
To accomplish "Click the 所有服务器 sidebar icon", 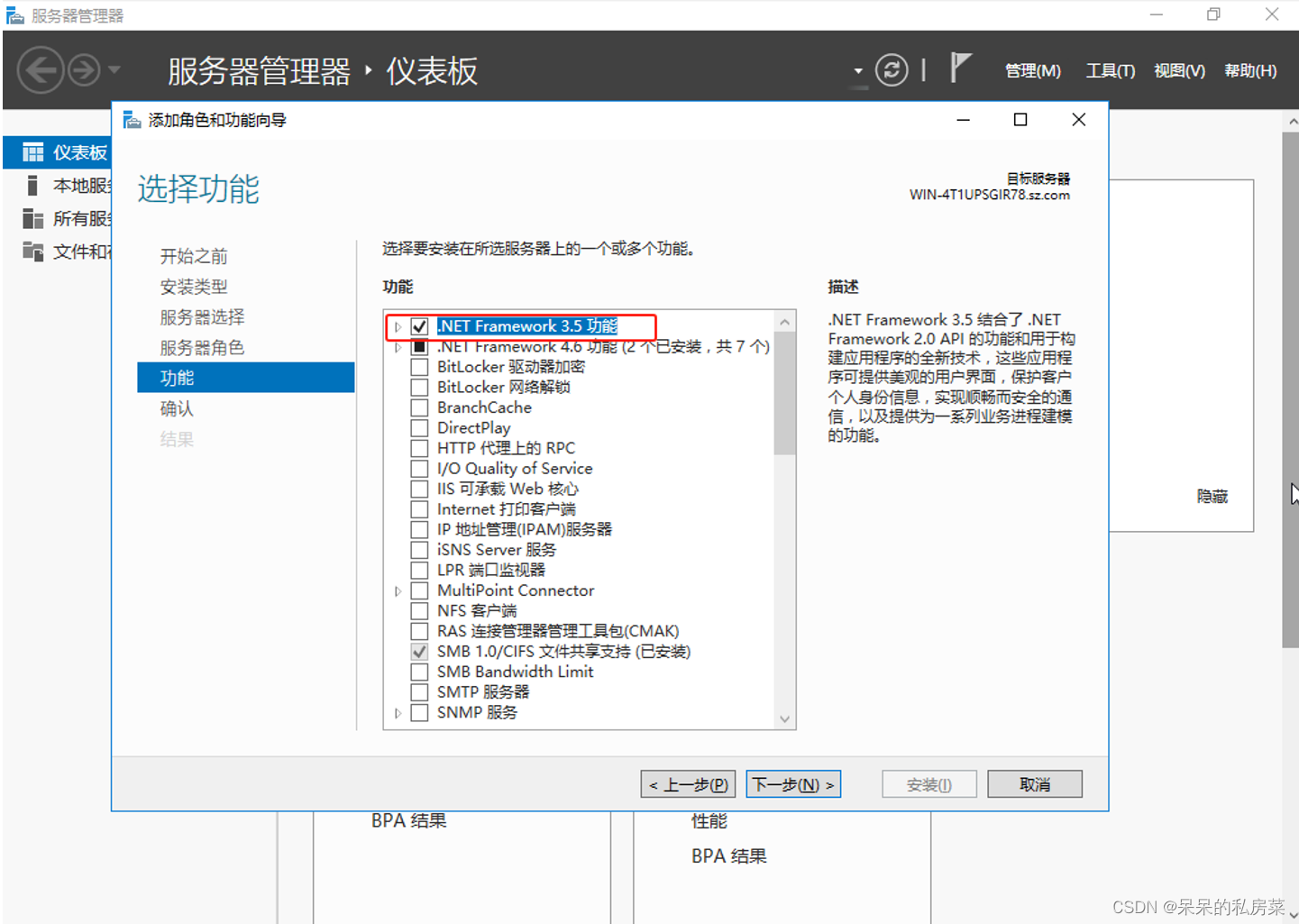I will tap(32, 219).
